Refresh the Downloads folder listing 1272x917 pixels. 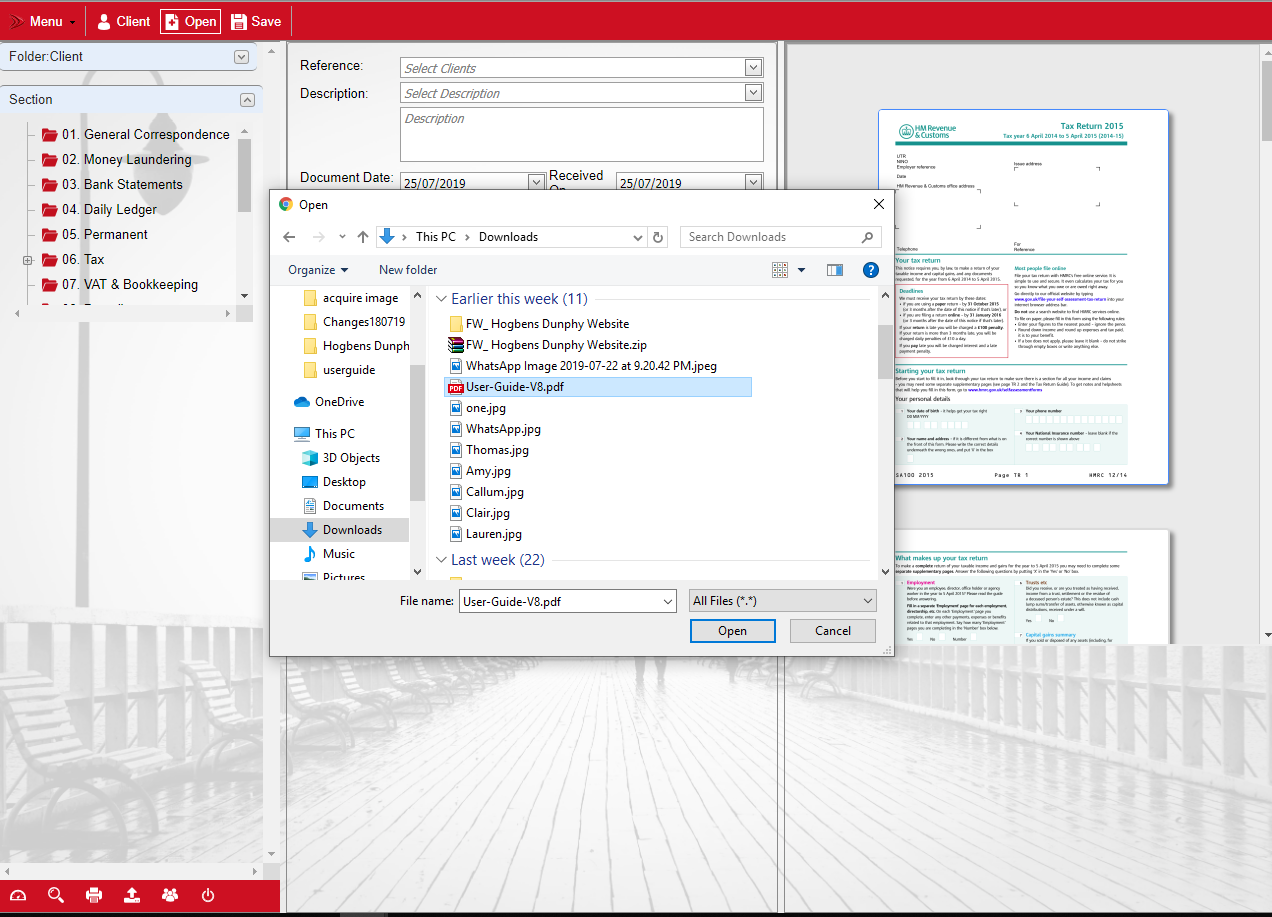(x=658, y=237)
